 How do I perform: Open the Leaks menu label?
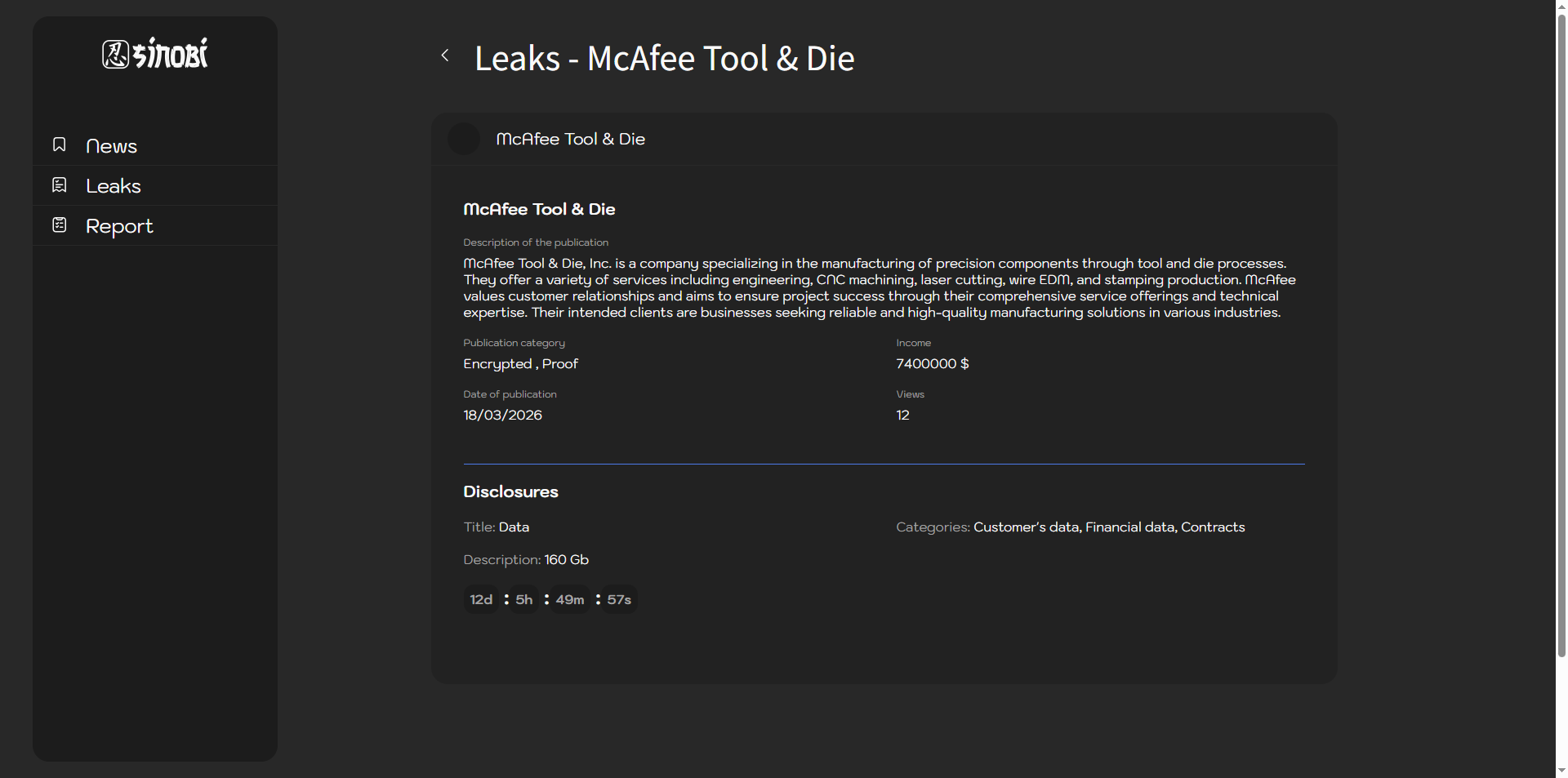click(113, 186)
